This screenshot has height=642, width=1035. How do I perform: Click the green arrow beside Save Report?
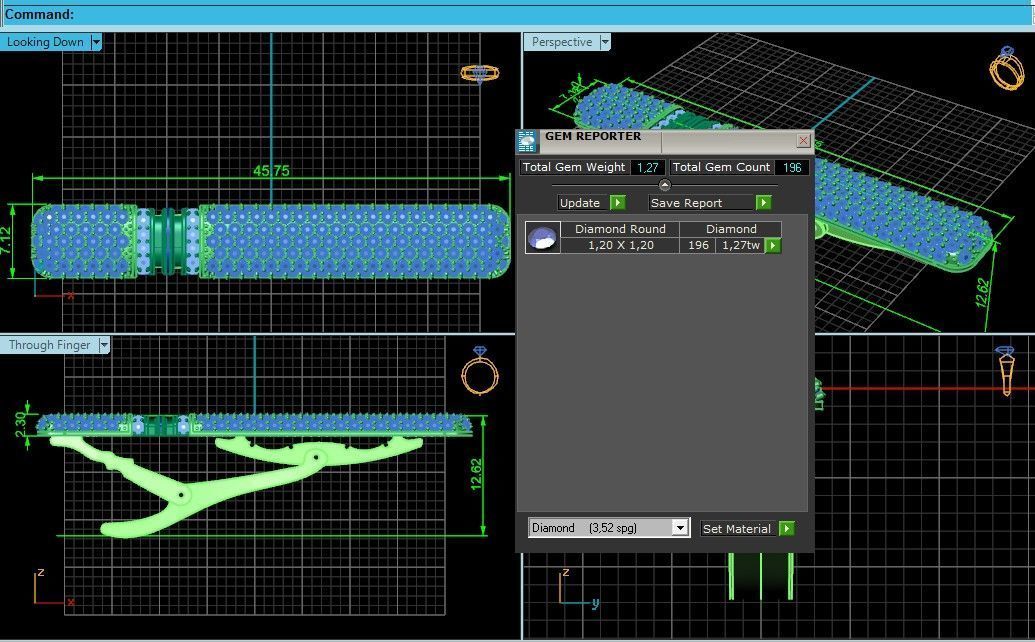(x=764, y=203)
